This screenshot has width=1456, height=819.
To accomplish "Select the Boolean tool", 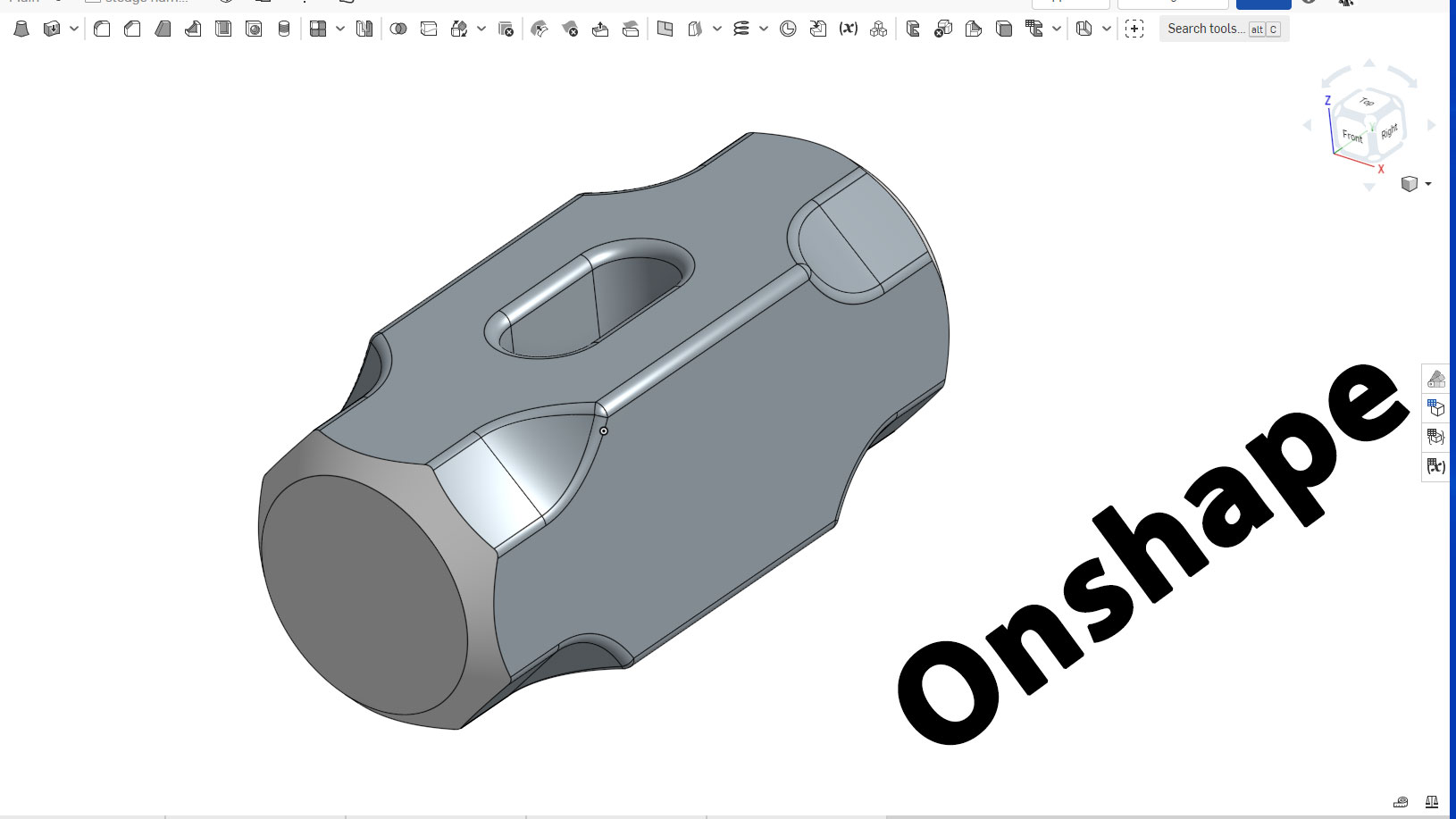I will pos(398,29).
